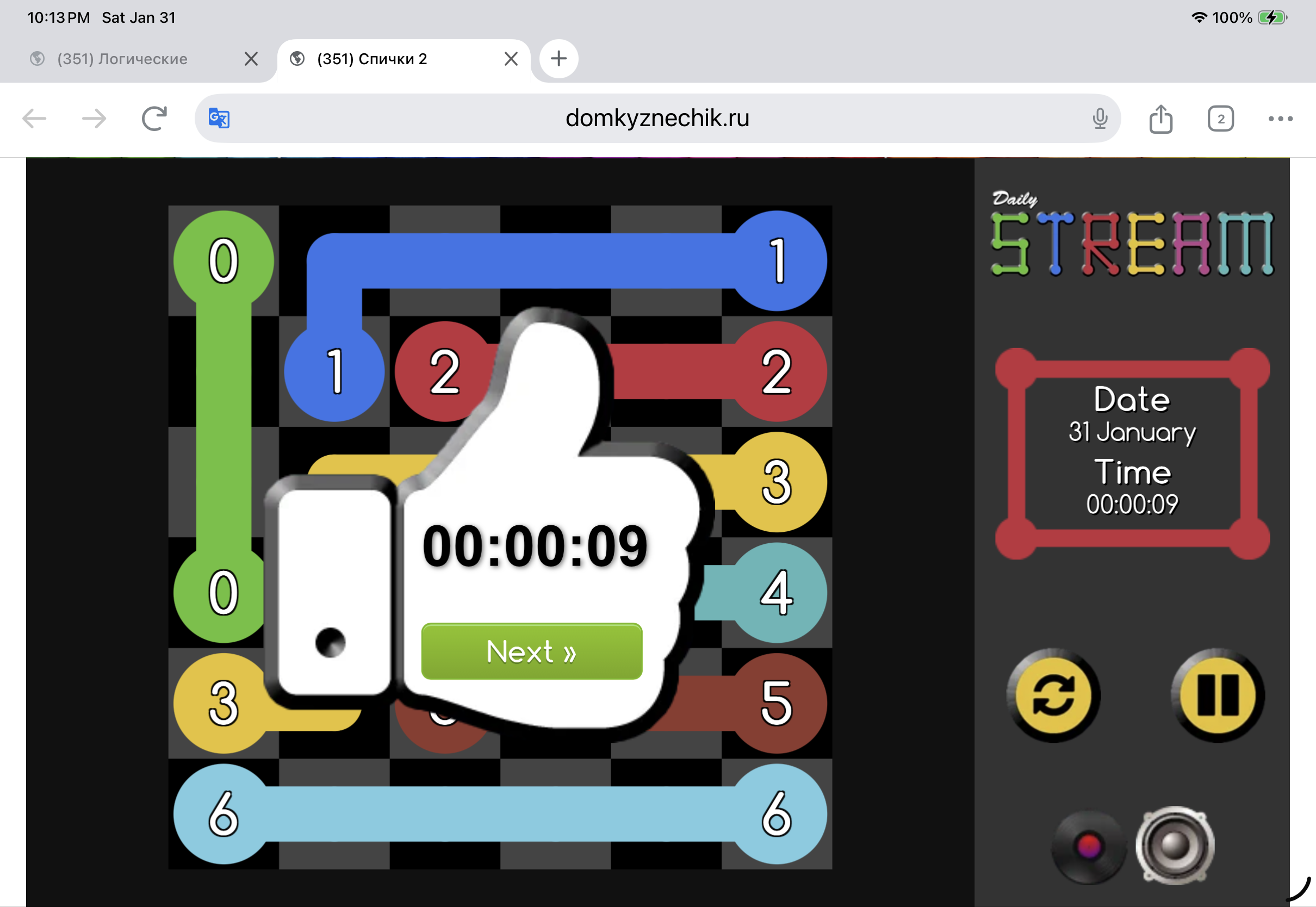Tap the Google Translate icon in address bar

(x=219, y=118)
